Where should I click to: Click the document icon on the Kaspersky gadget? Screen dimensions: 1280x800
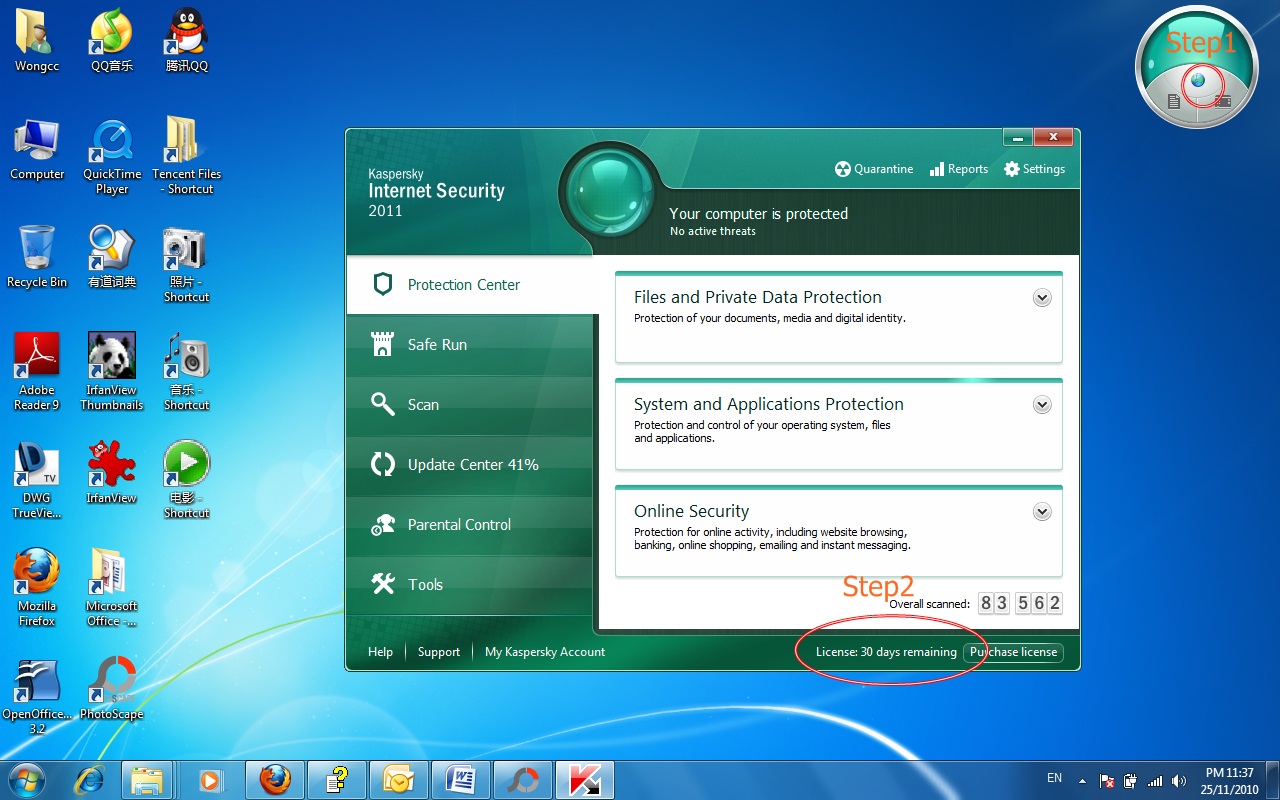click(1174, 101)
